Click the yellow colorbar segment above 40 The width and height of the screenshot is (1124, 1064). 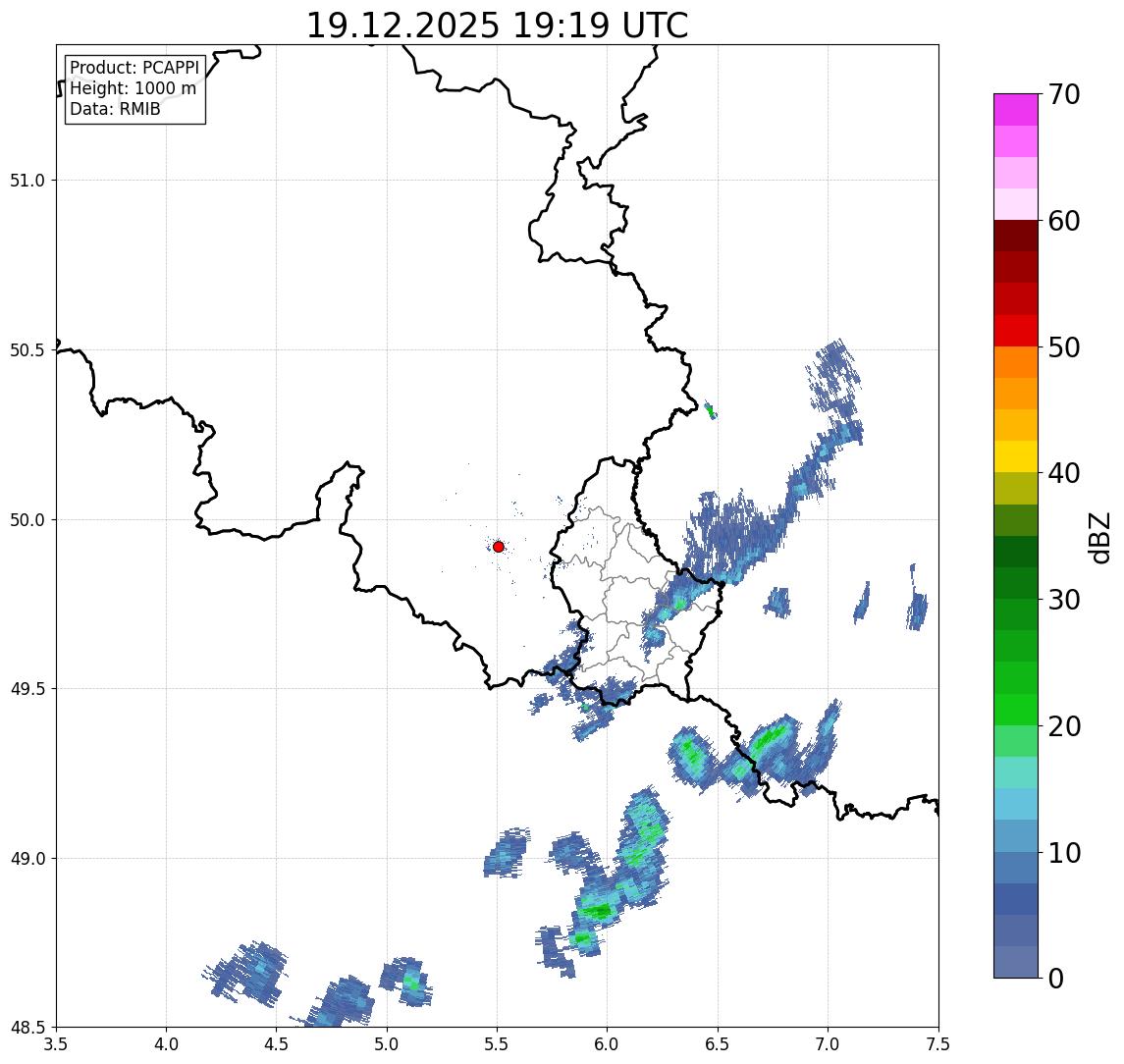pos(1016,456)
